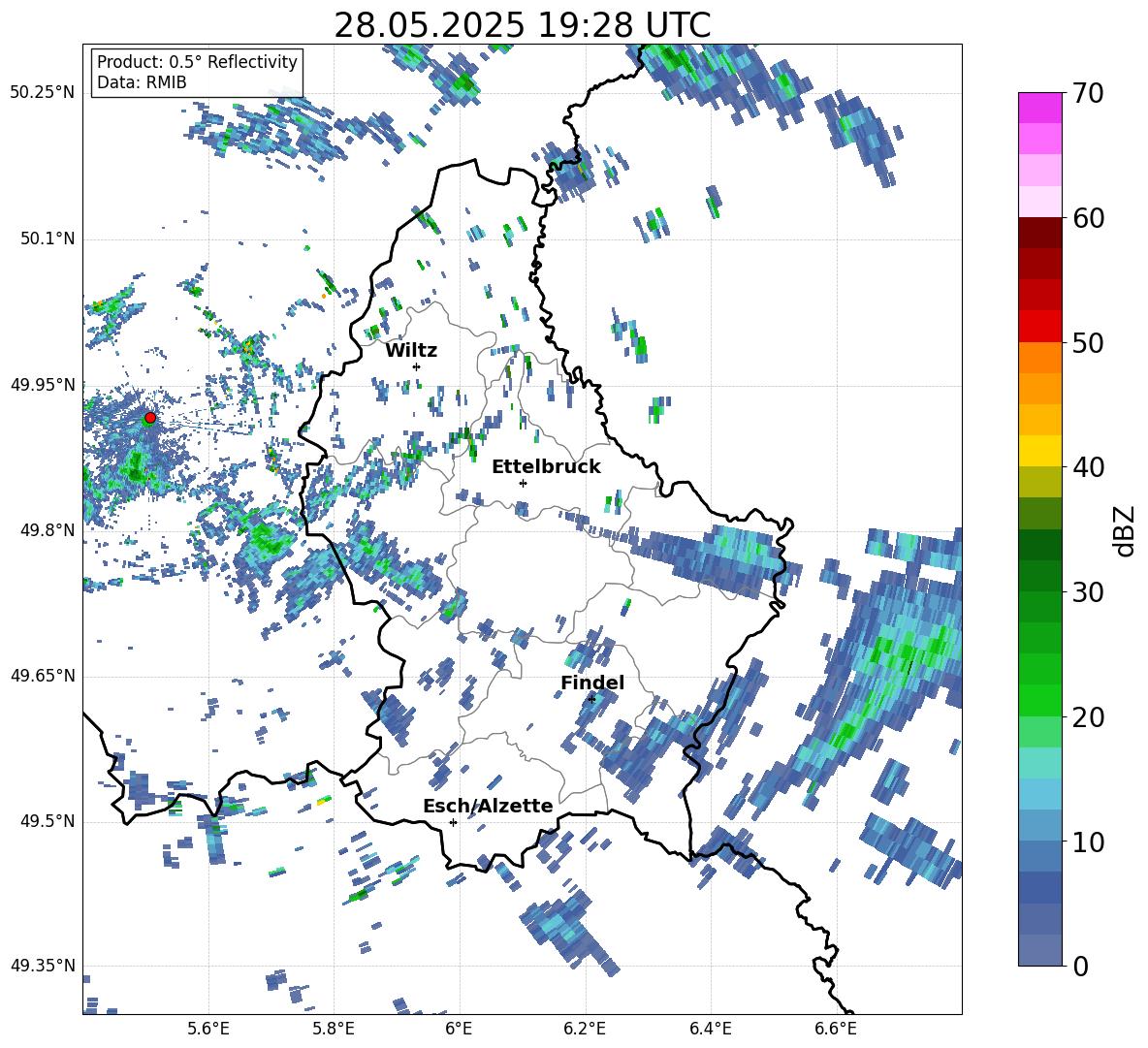Viewport: 1148px width, 1048px height.
Task: Click the dark maroon swatch just below 60
Action: point(1039,233)
